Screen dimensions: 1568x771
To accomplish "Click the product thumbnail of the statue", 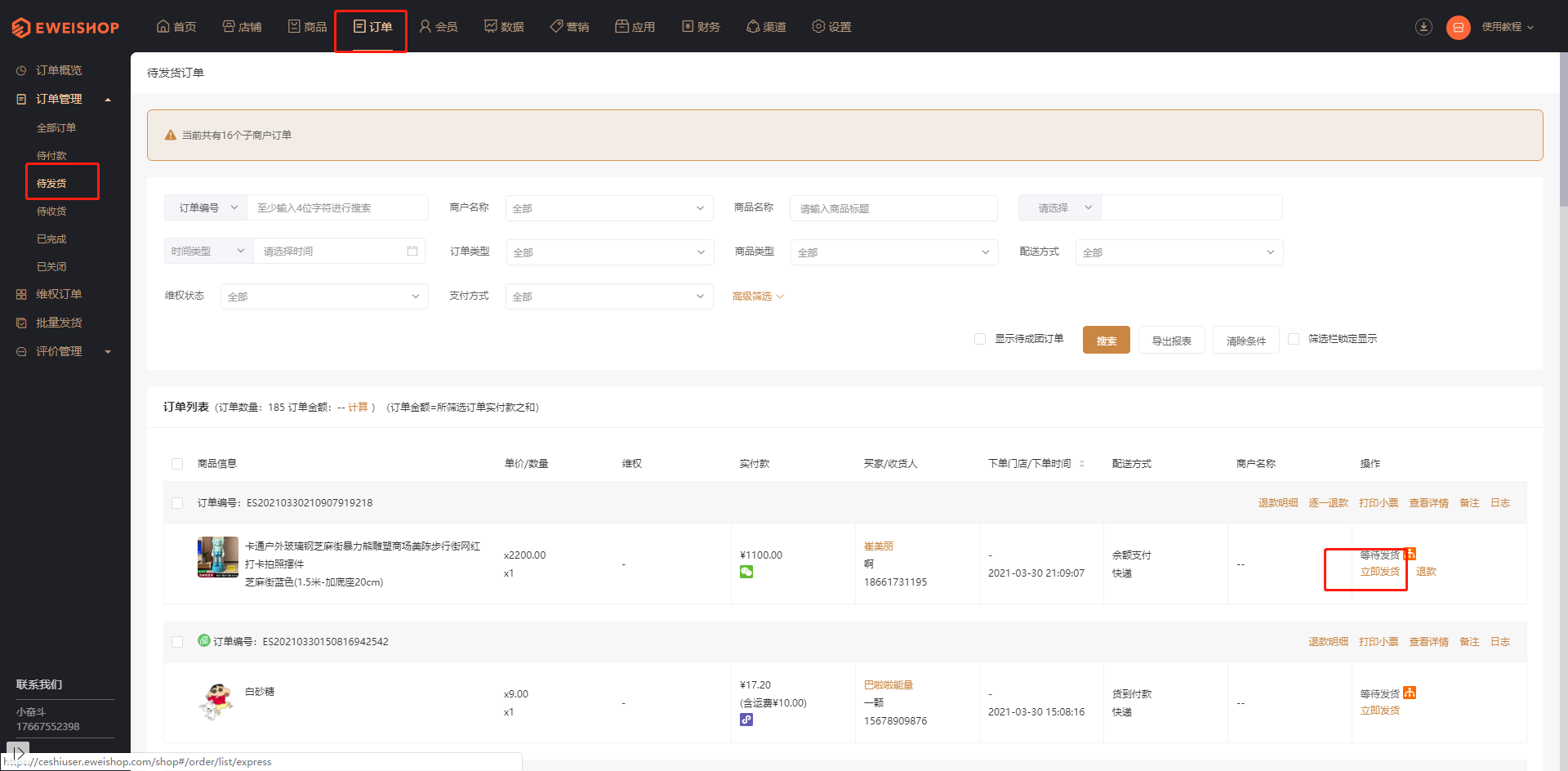I will click(x=218, y=557).
